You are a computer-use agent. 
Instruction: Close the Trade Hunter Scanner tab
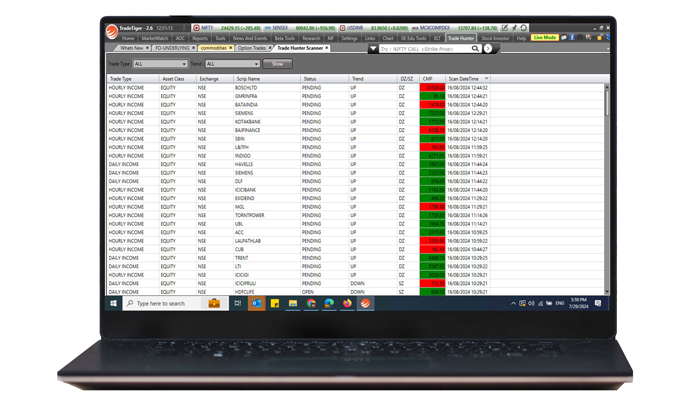click(327, 47)
